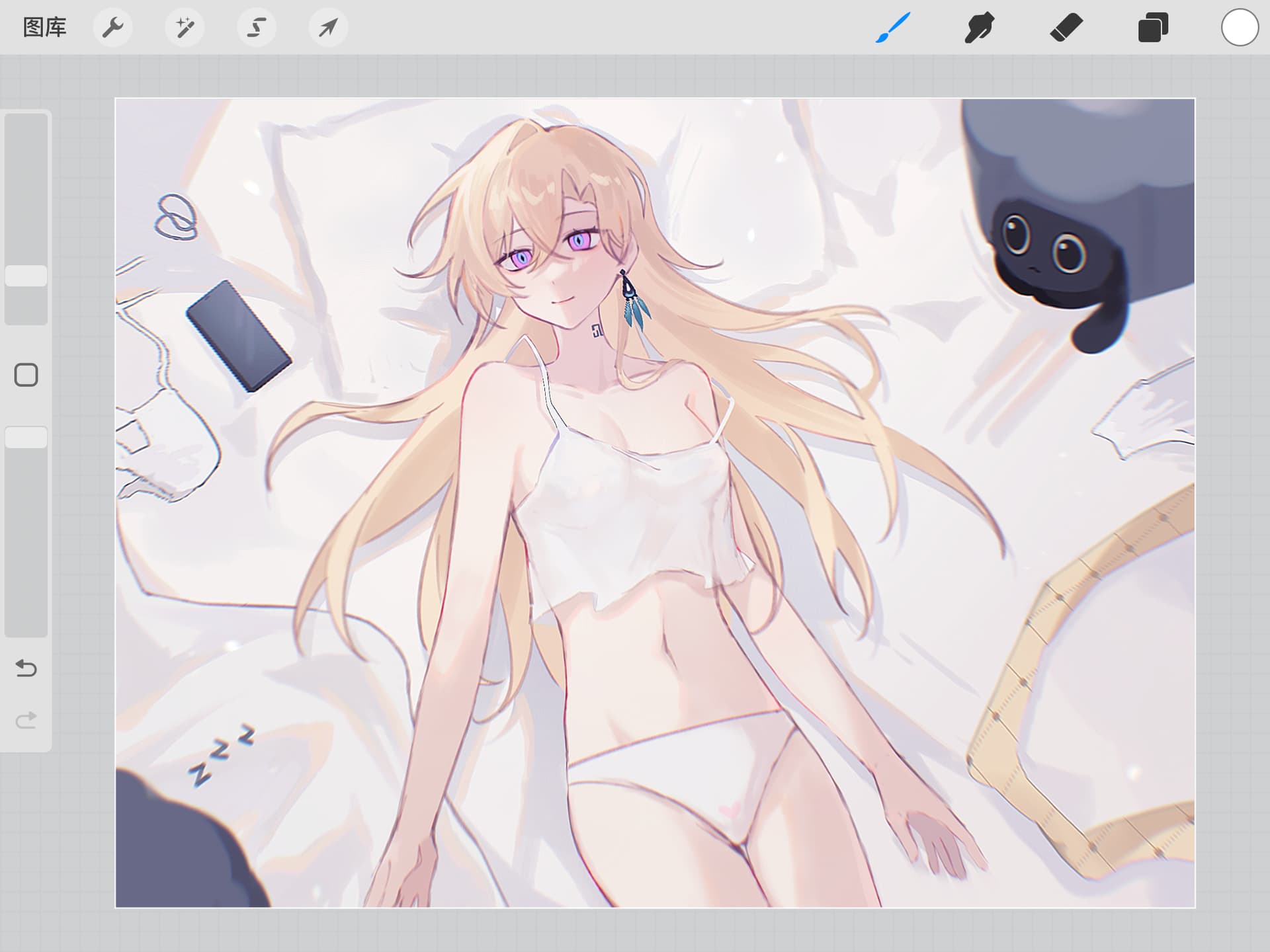The height and width of the screenshot is (952, 1270).
Task: Open the Layers panel icon
Action: point(1152,28)
